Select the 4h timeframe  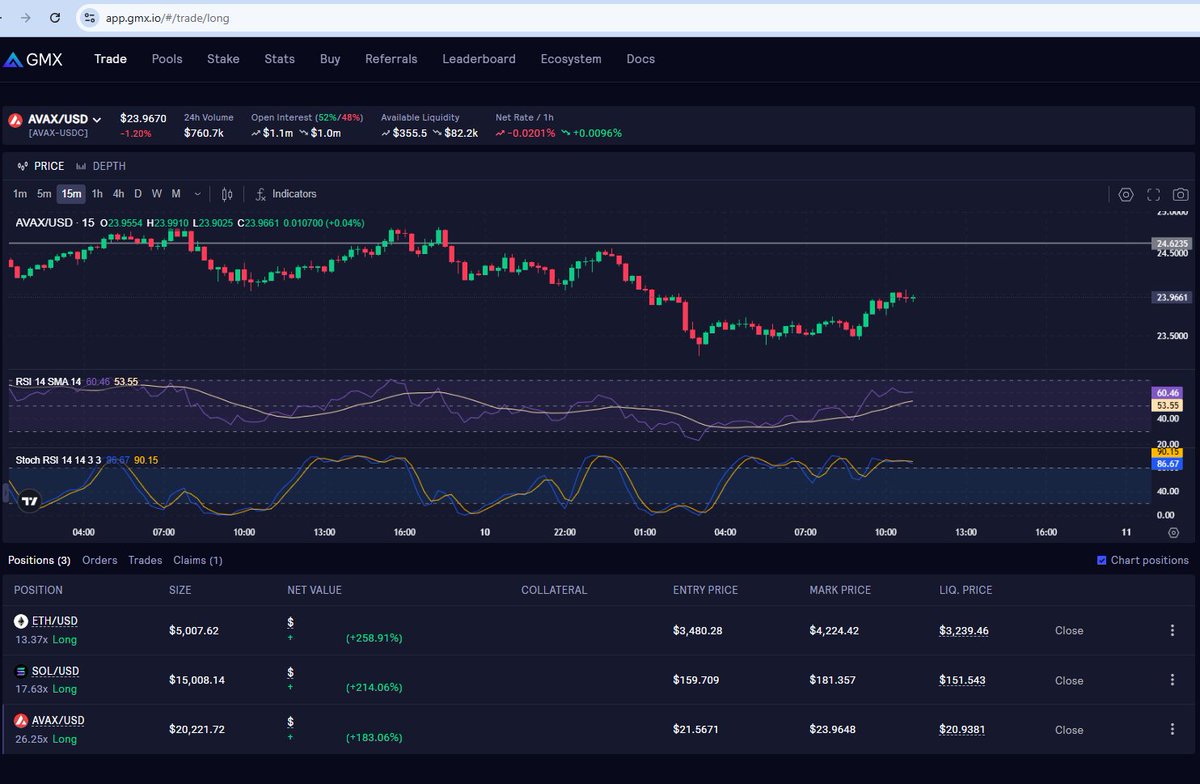pyautogui.click(x=119, y=194)
